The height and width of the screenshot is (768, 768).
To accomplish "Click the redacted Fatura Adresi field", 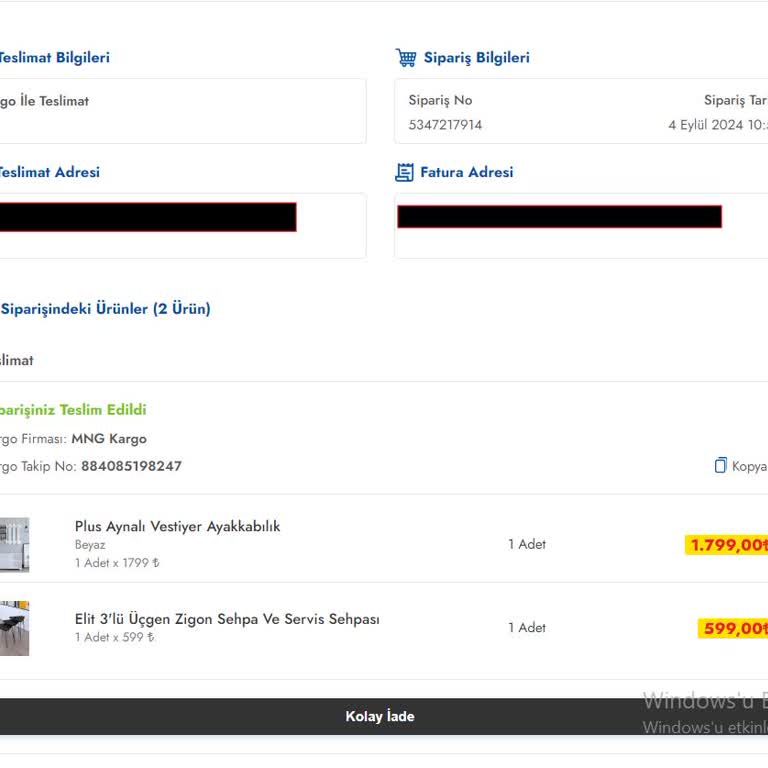I will point(559,217).
